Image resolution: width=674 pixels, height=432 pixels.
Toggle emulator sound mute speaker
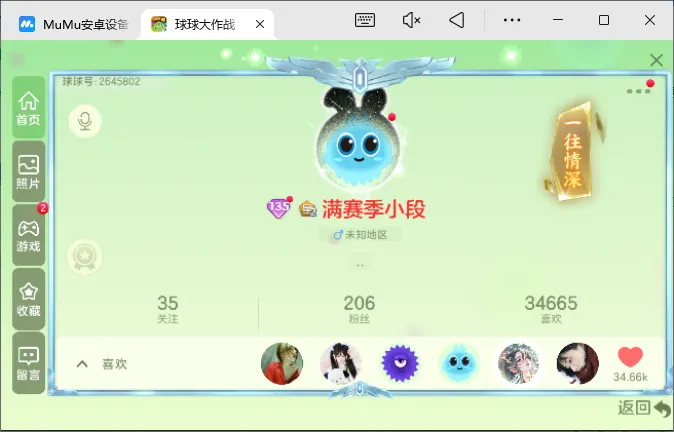411,20
